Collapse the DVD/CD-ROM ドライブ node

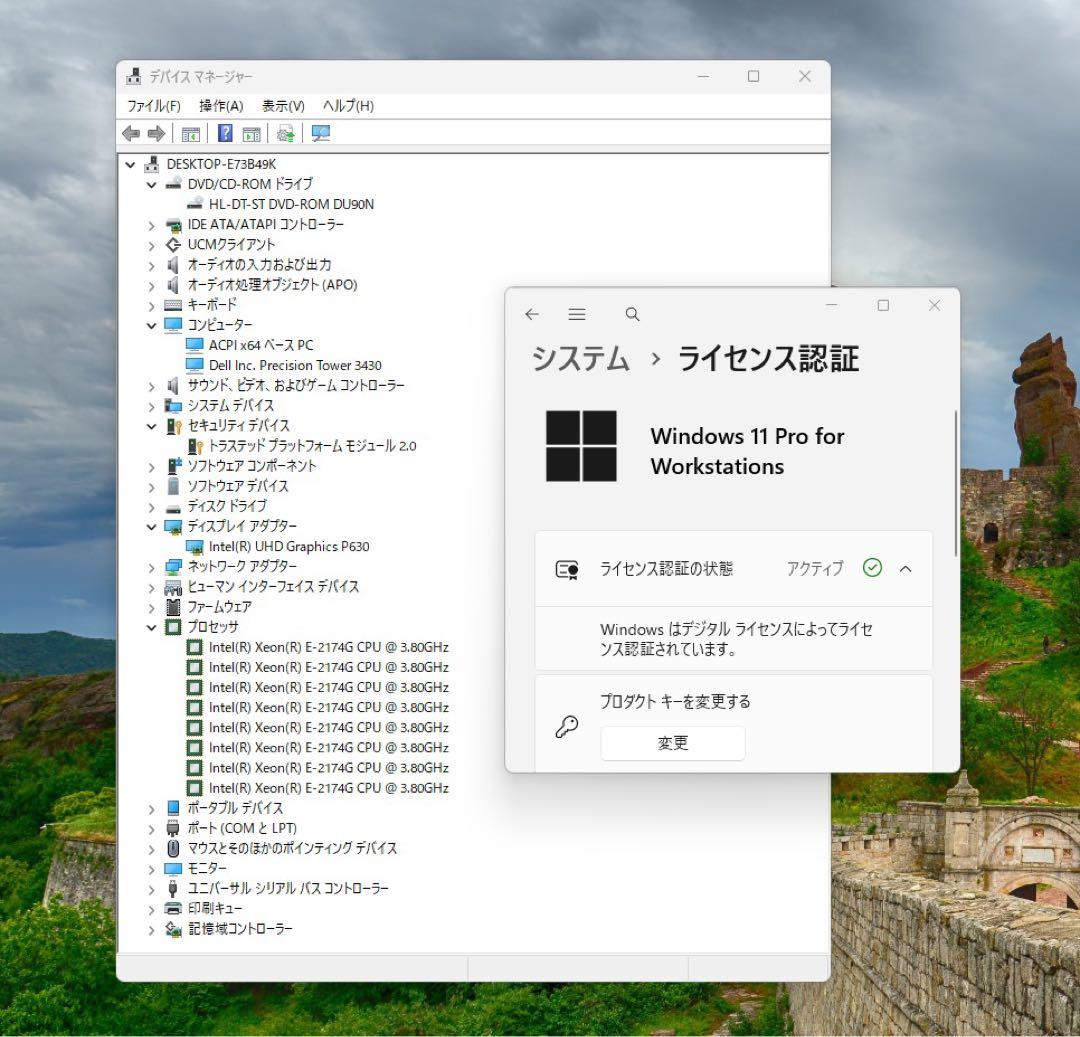pyautogui.click(x=152, y=185)
